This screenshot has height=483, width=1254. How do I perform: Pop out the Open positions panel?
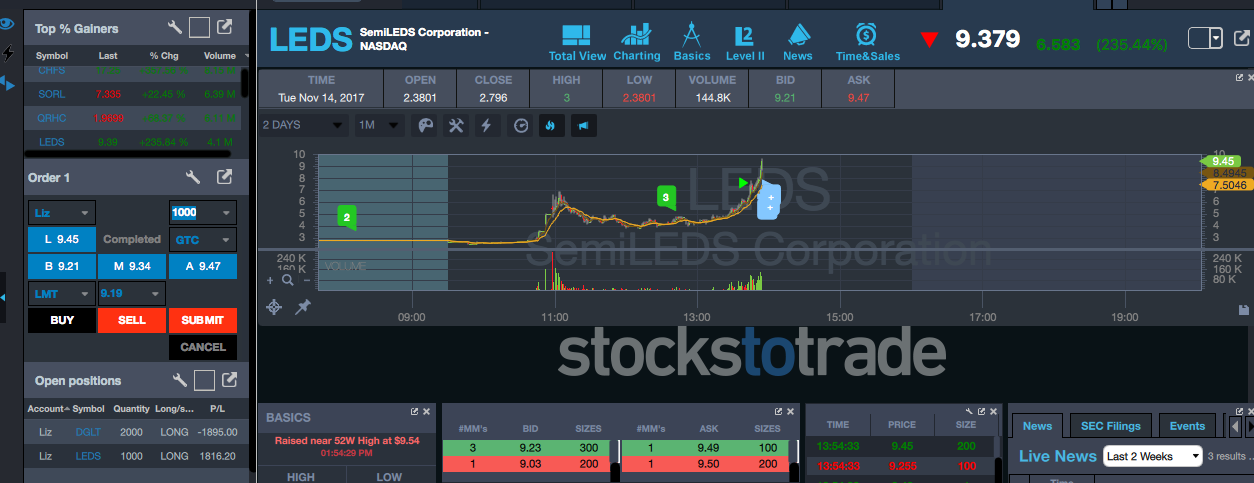tap(229, 380)
